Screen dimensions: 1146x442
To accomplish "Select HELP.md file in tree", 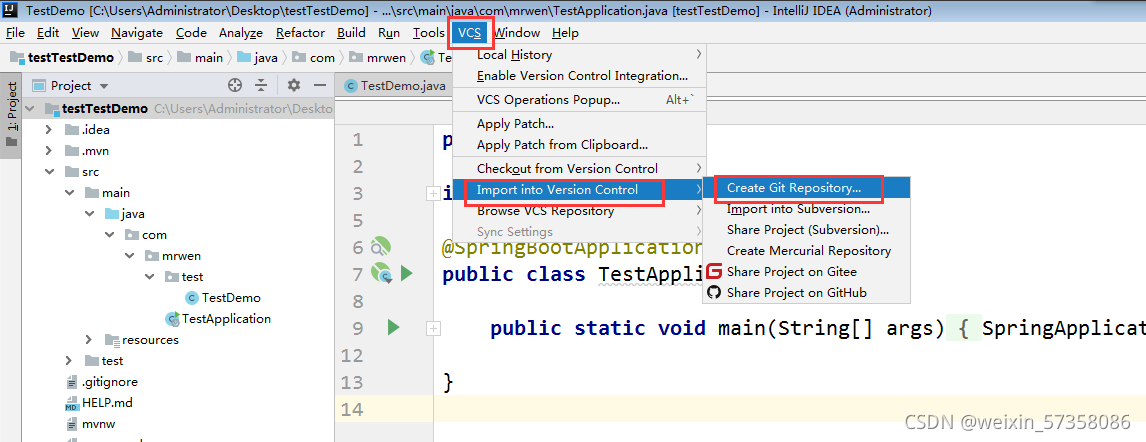I will [x=99, y=403].
